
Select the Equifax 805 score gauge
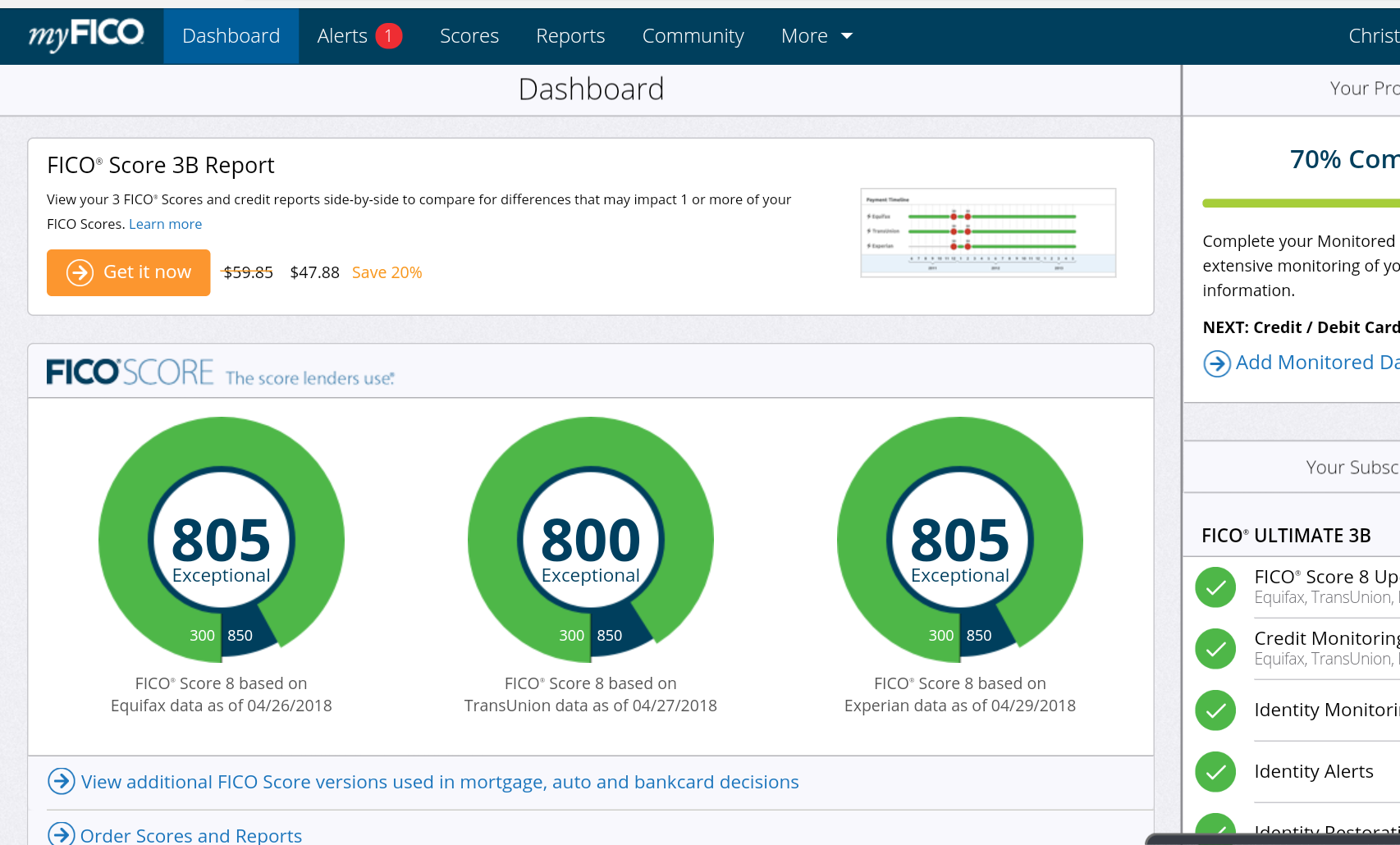pos(222,540)
